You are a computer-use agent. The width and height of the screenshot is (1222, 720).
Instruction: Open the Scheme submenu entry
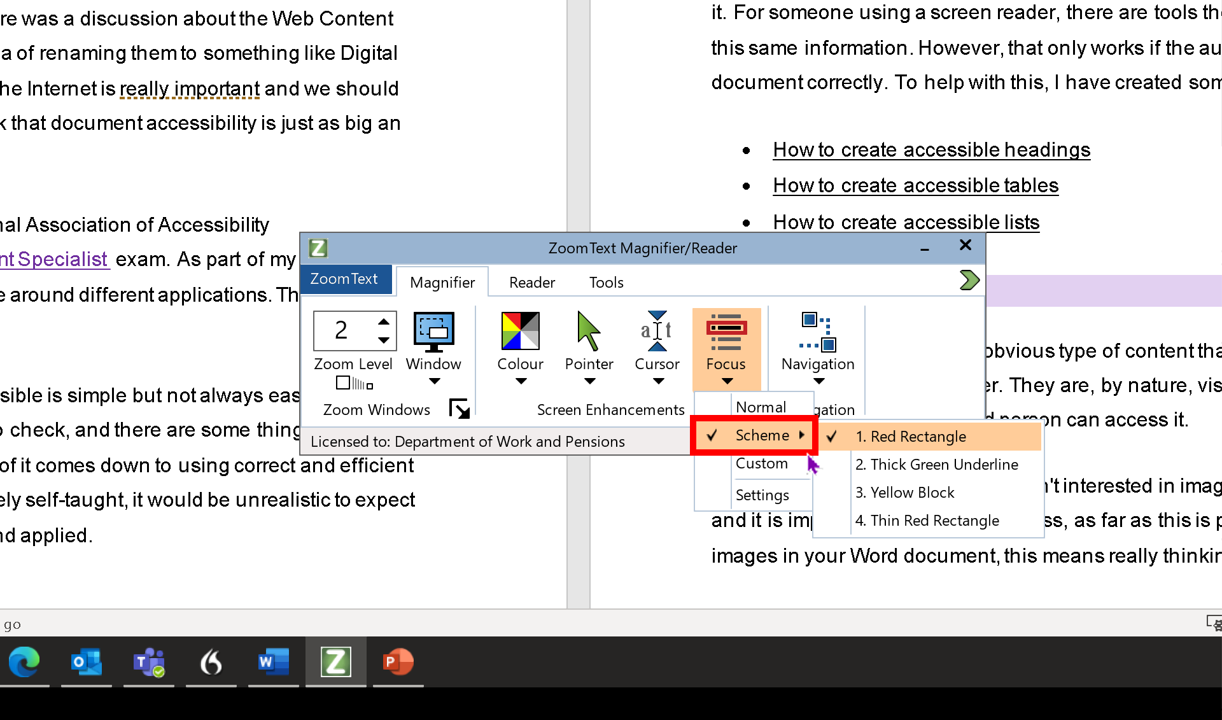point(755,436)
